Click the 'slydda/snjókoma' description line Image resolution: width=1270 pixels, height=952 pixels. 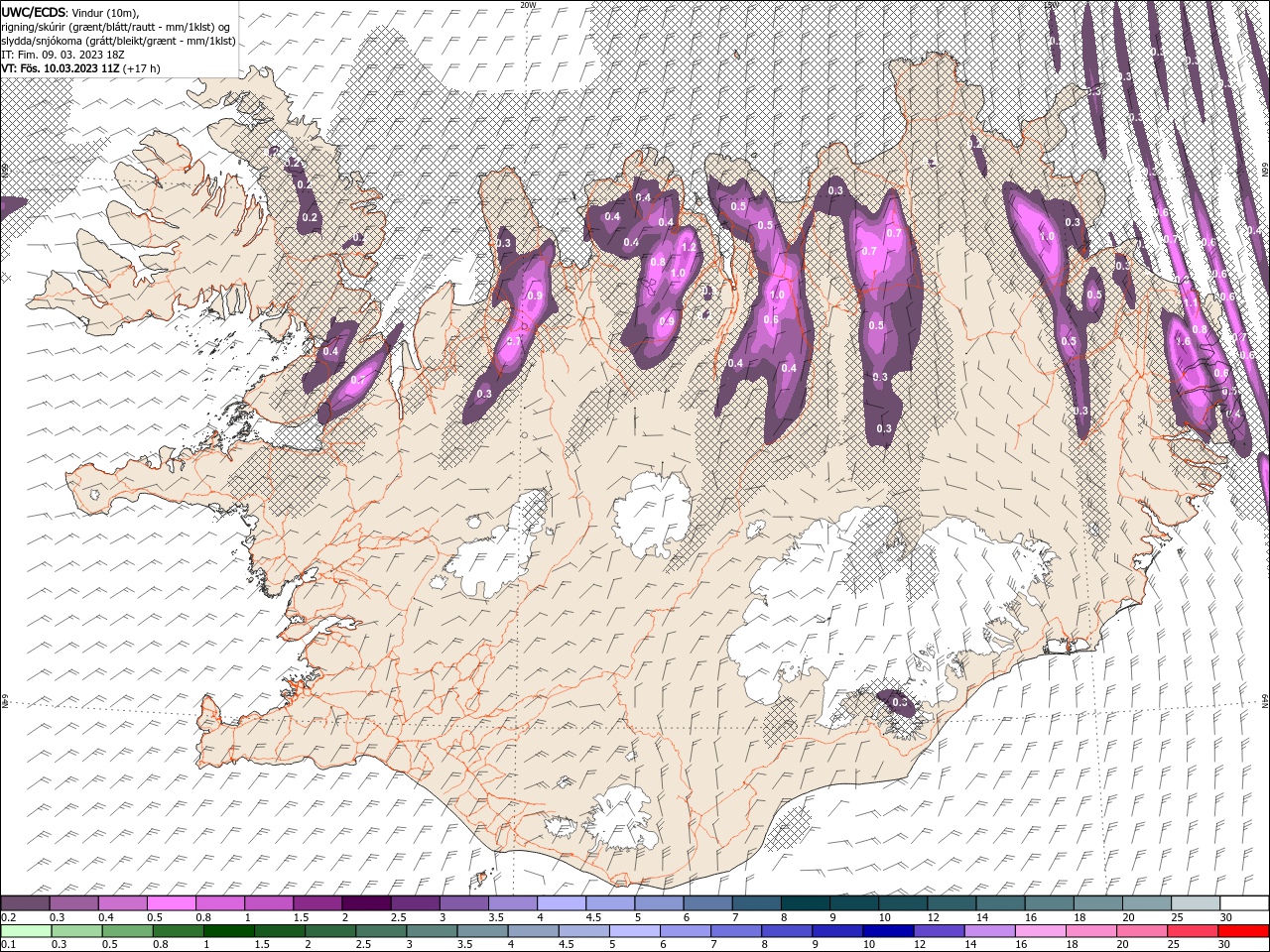(x=118, y=41)
